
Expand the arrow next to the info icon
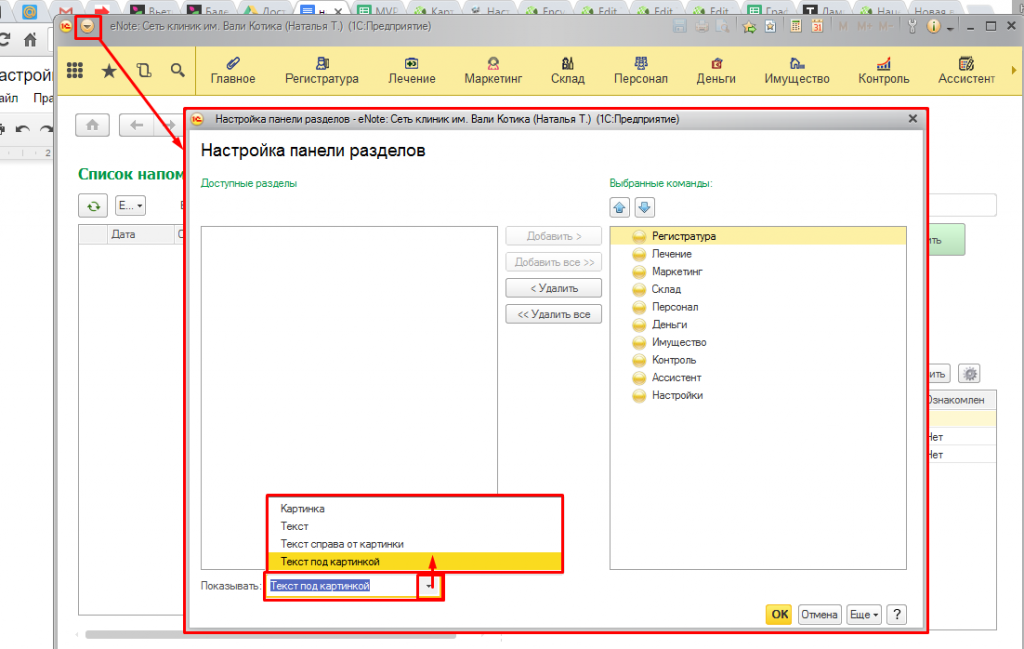click(950, 29)
